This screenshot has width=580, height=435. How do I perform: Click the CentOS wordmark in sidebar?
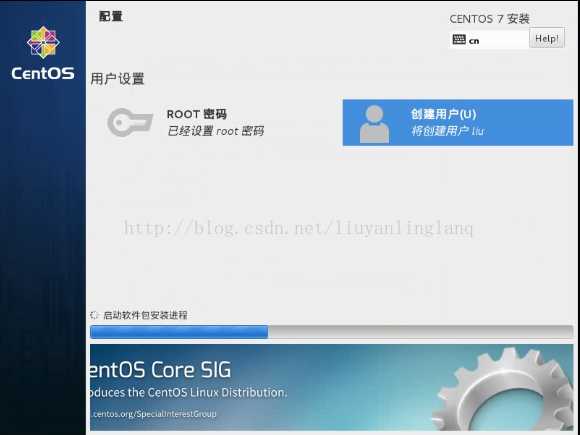pos(43,73)
